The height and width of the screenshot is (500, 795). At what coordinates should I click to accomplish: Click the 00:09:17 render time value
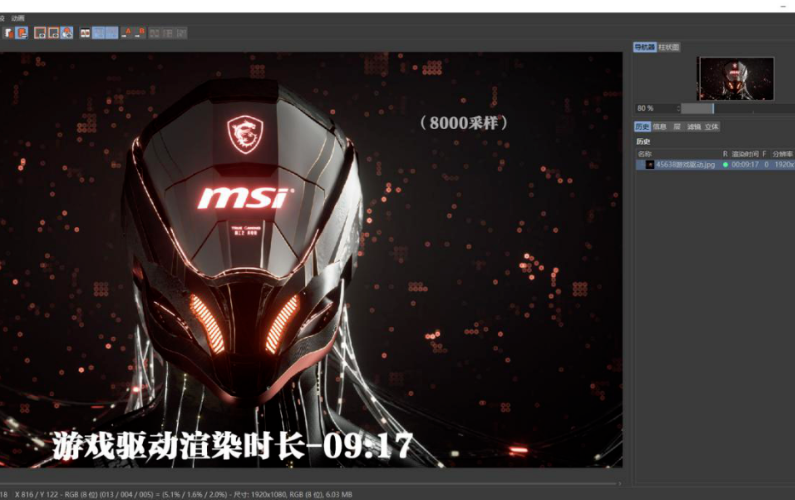point(745,165)
